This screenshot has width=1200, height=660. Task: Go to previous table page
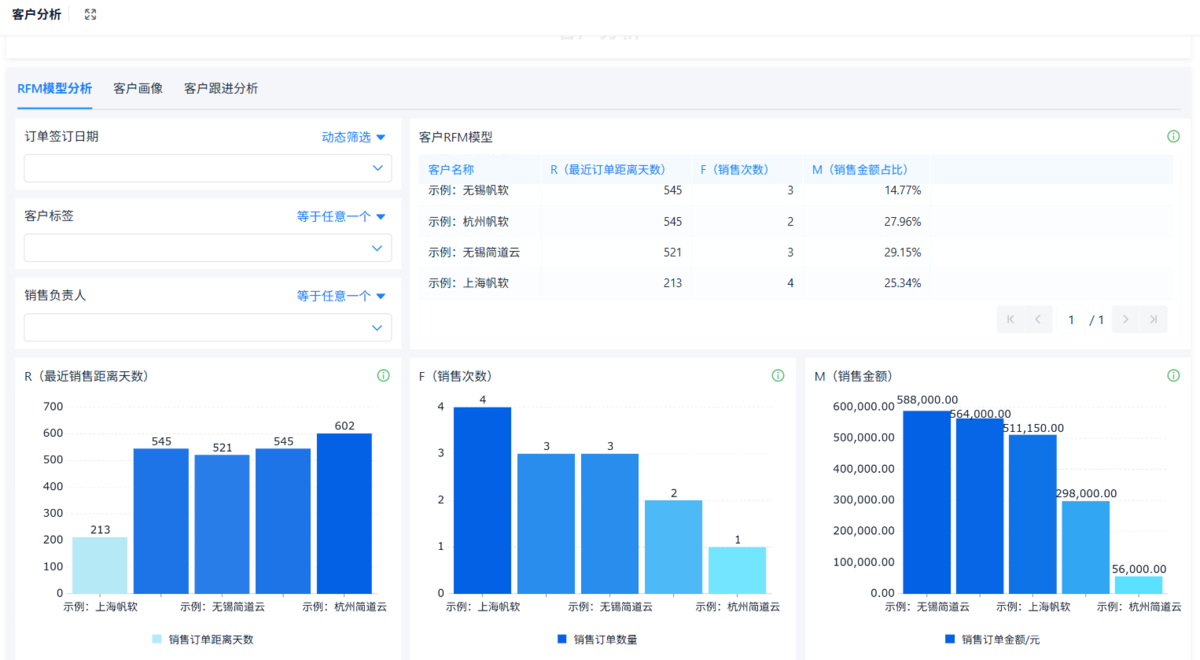pos(1038,320)
